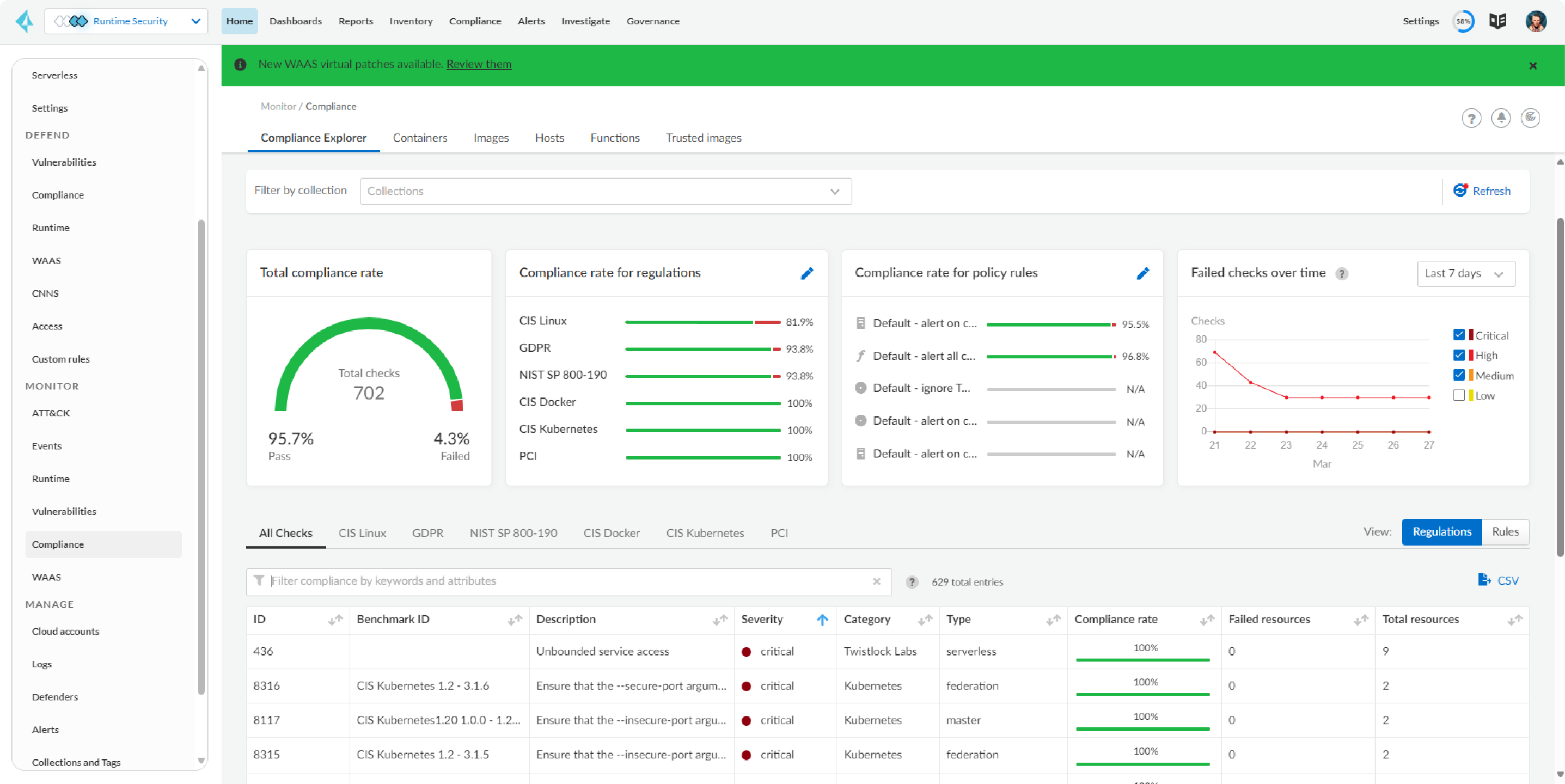The height and width of the screenshot is (784, 1565).
Task: Dismiss the green WAAS banner
Action: click(1533, 65)
